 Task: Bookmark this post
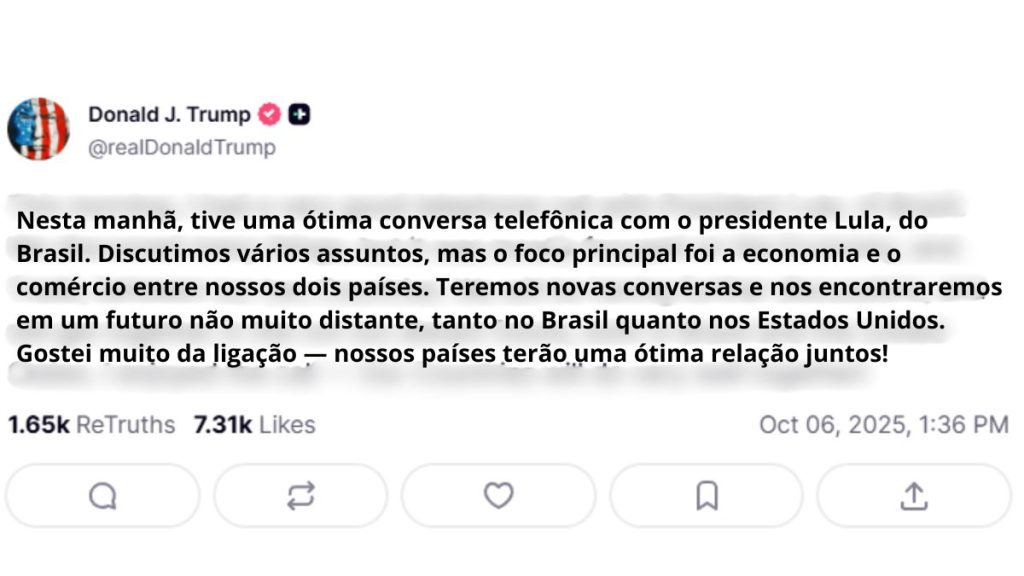coord(707,496)
